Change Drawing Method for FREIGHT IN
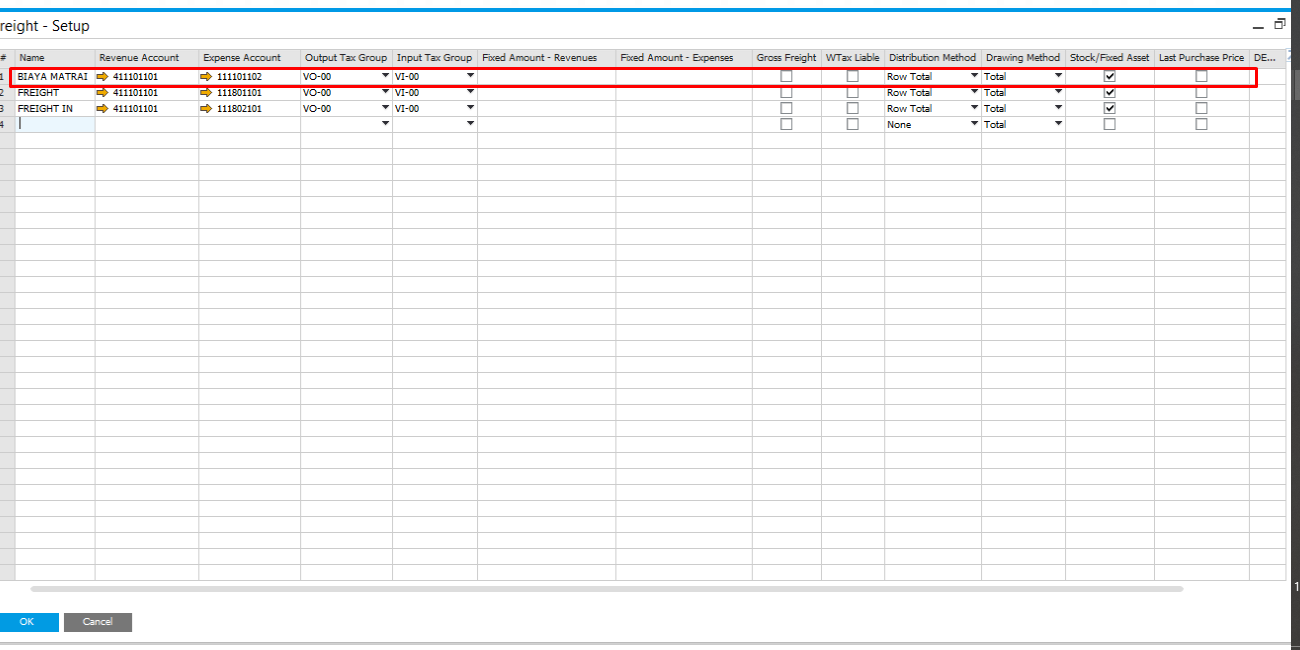Image resolution: width=1300 pixels, height=650 pixels. coord(1058,107)
